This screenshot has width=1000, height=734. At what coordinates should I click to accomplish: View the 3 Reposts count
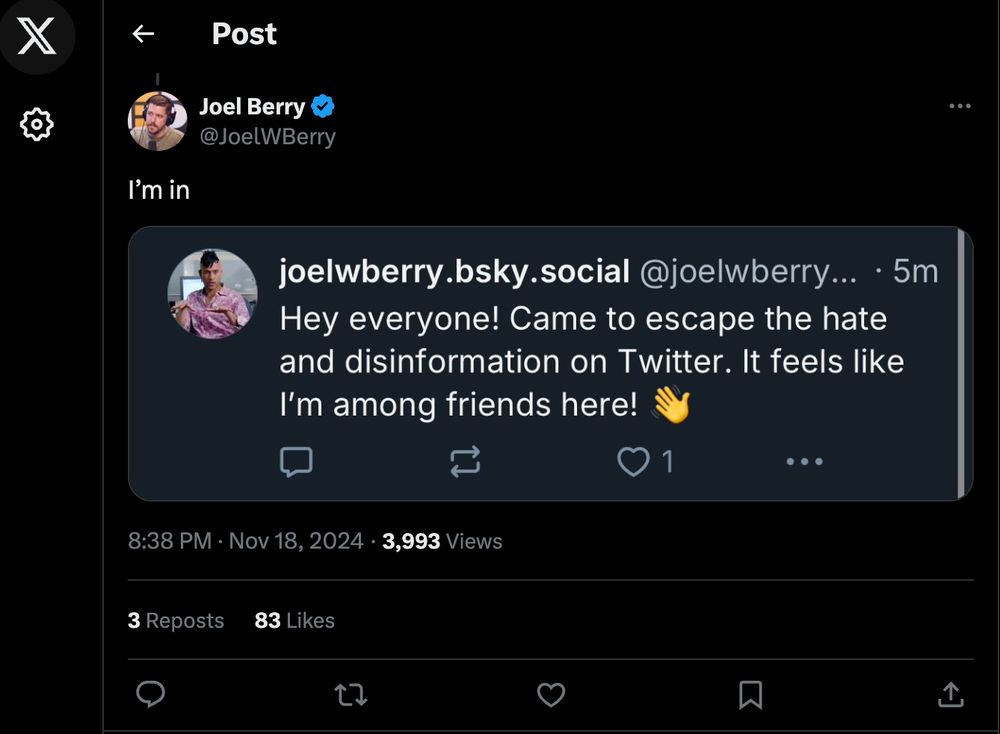tap(176, 620)
